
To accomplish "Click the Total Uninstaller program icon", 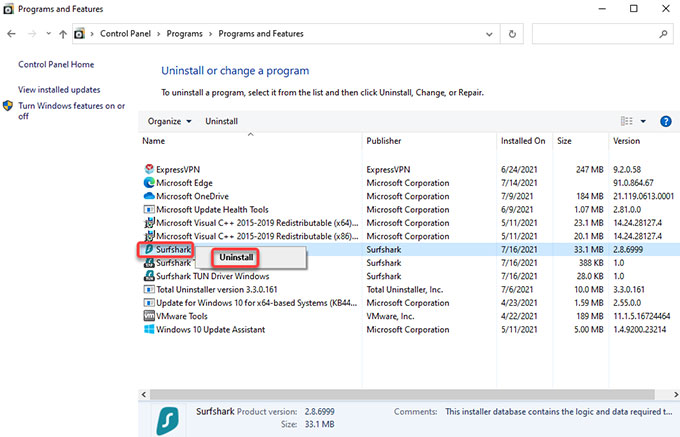I will [149, 289].
